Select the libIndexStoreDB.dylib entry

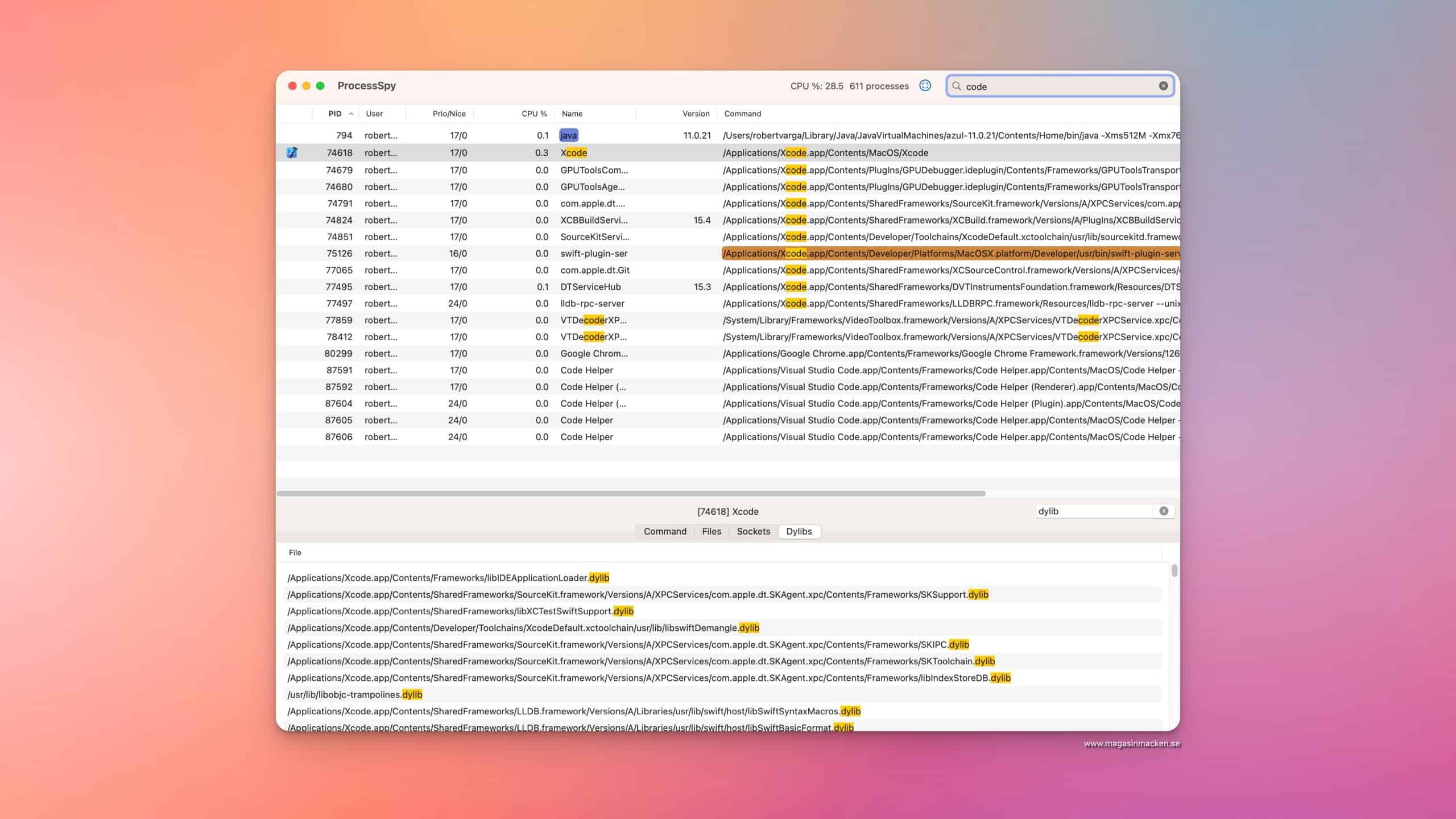[x=722, y=678]
